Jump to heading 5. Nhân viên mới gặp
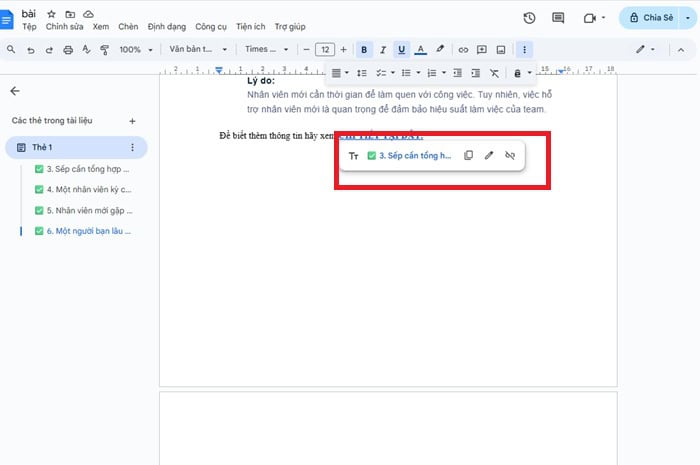This screenshot has width=700, height=465. click(83, 211)
